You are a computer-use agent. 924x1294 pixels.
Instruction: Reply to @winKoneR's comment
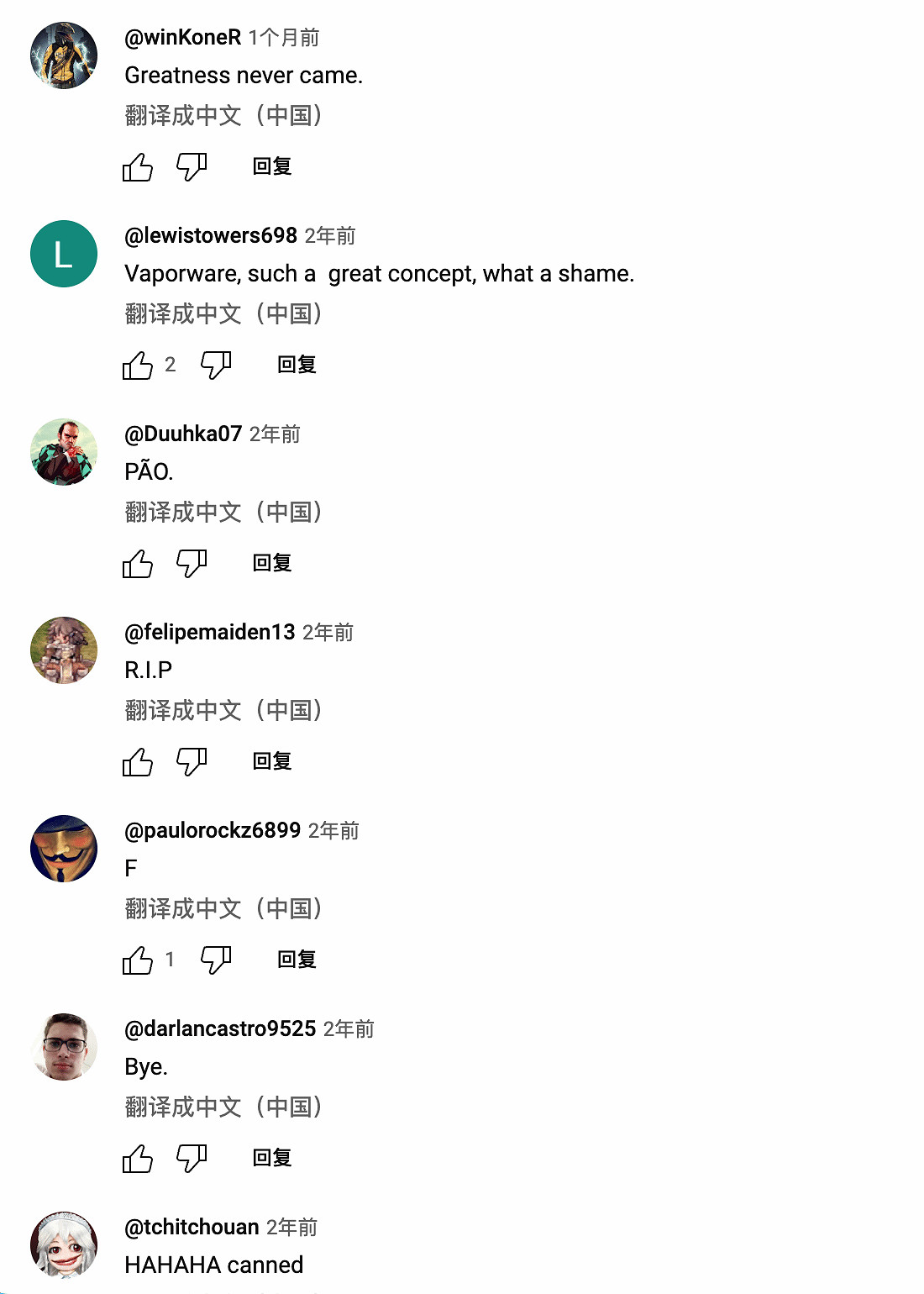point(272,166)
